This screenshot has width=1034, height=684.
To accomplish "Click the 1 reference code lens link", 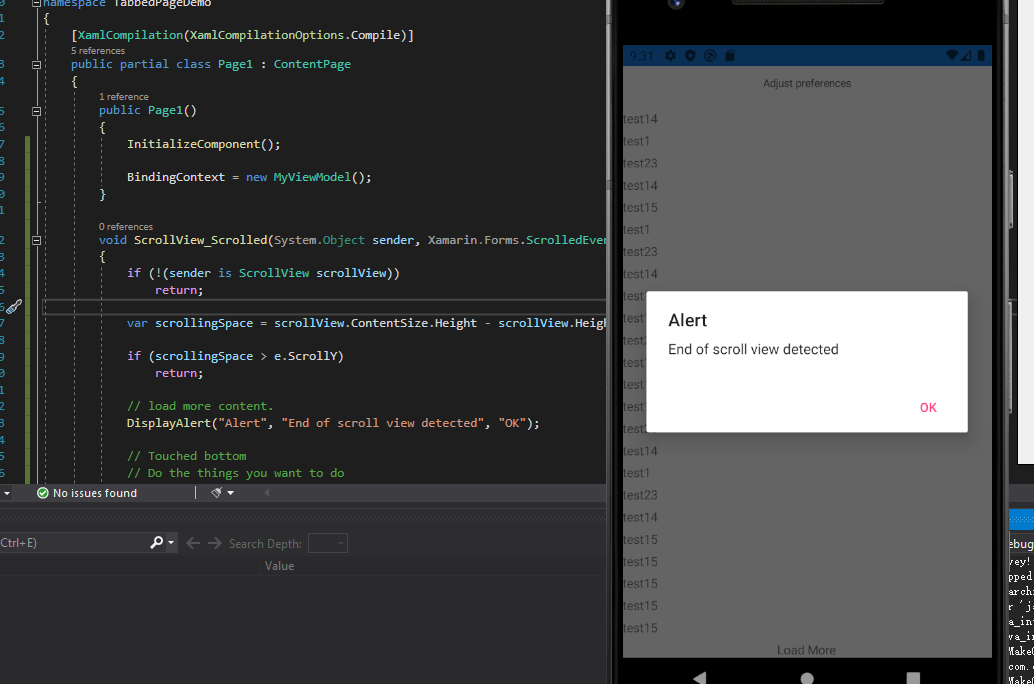I will point(123,97).
